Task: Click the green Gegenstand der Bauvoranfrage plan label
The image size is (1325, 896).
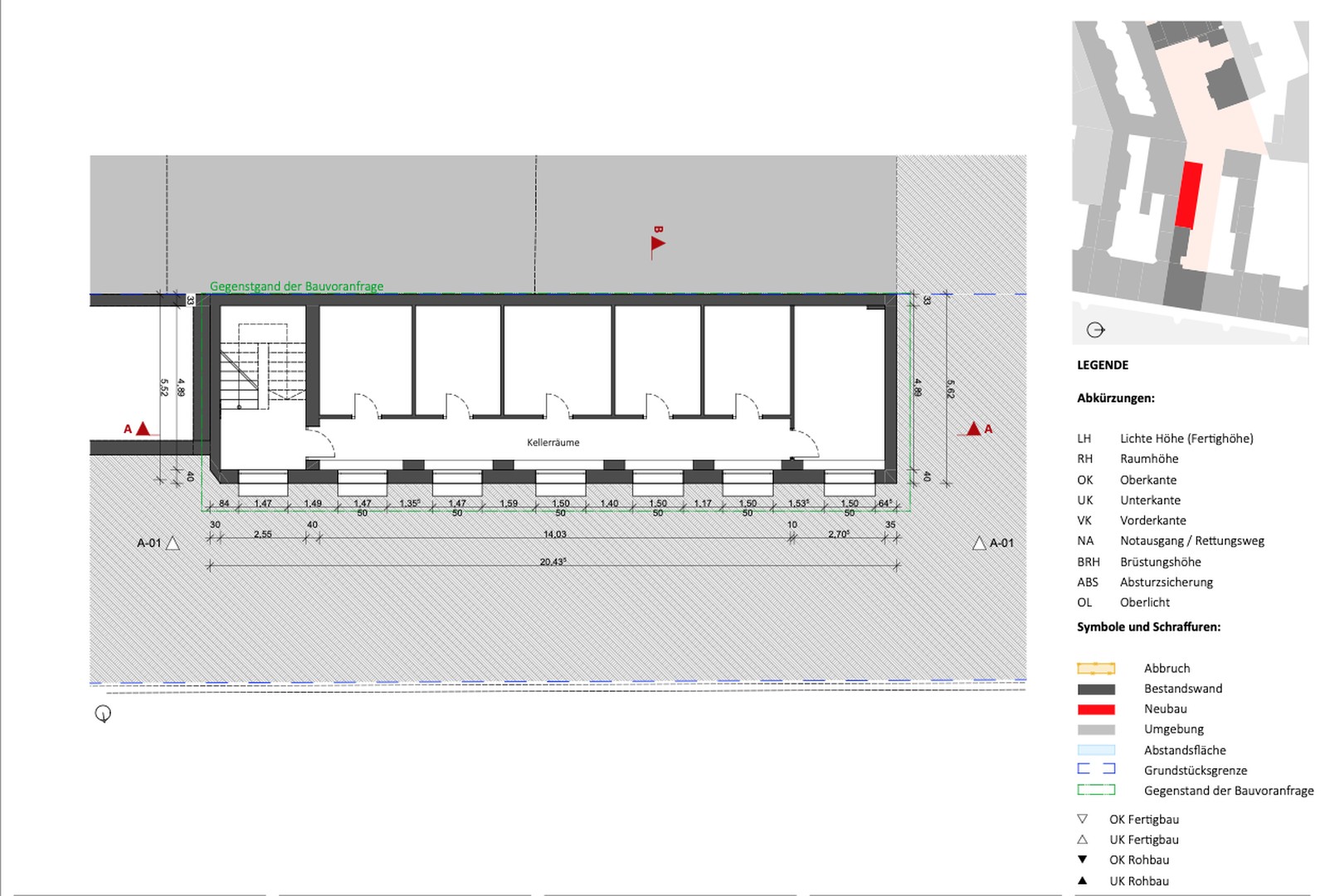Action: pyautogui.click(x=296, y=286)
